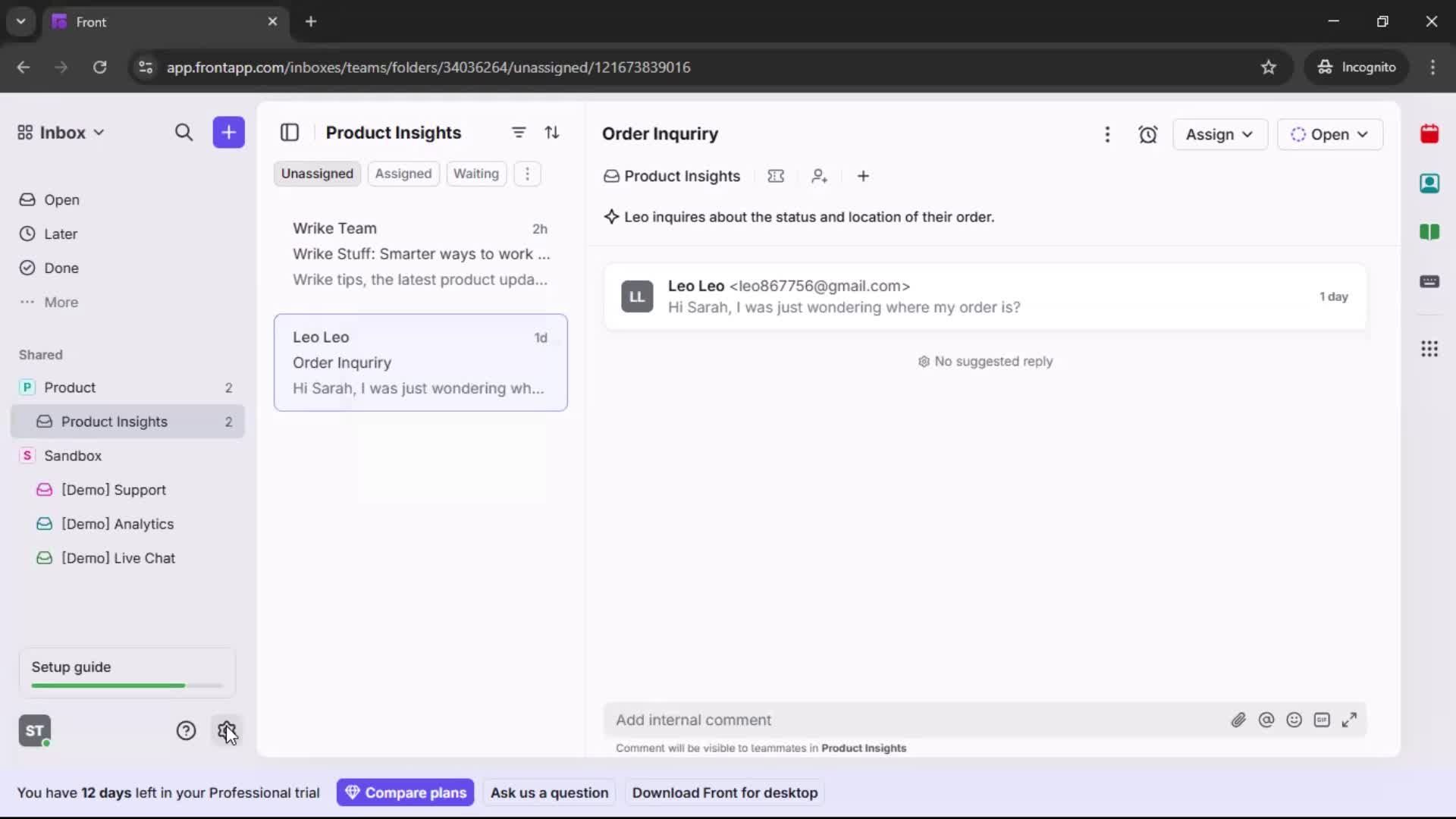The image size is (1456, 819).
Task: Open the calendar panel in the right sidebar
Action: point(1430,133)
